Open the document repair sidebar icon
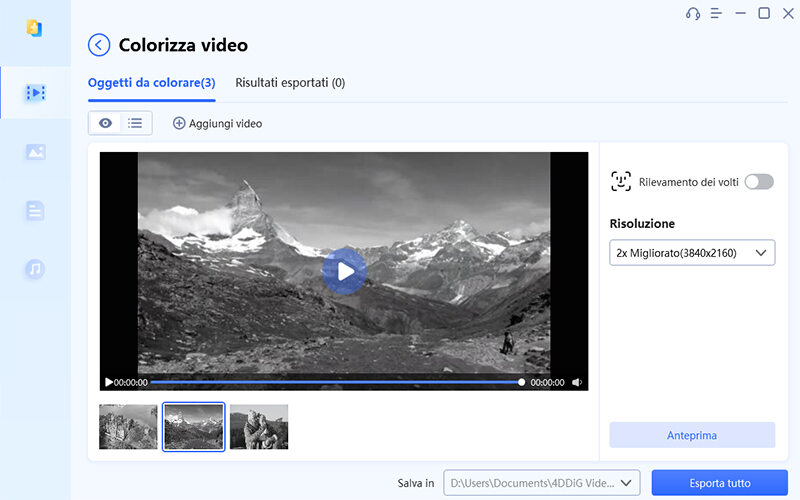The height and width of the screenshot is (500, 800). (x=35, y=210)
